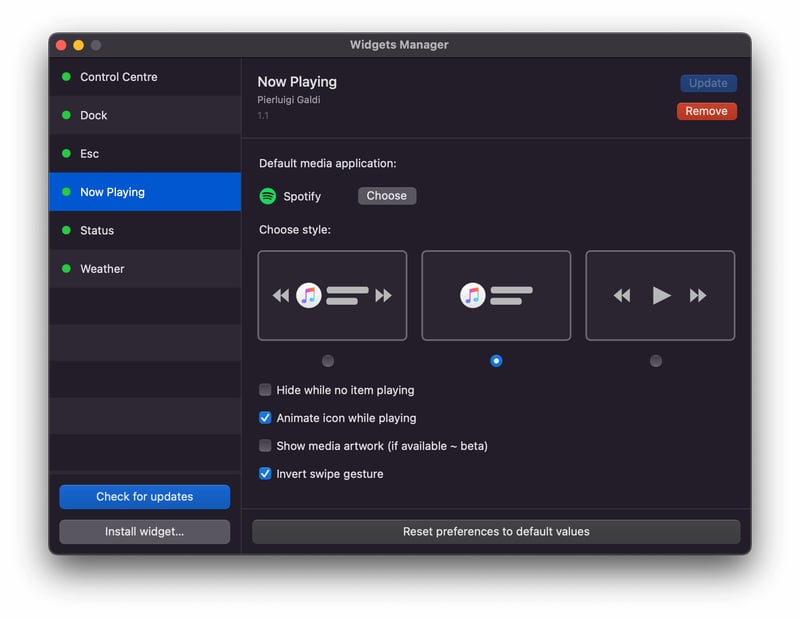Enable Show media artwork checkbox
This screenshot has height=619, width=800.
click(x=266, y=446)
